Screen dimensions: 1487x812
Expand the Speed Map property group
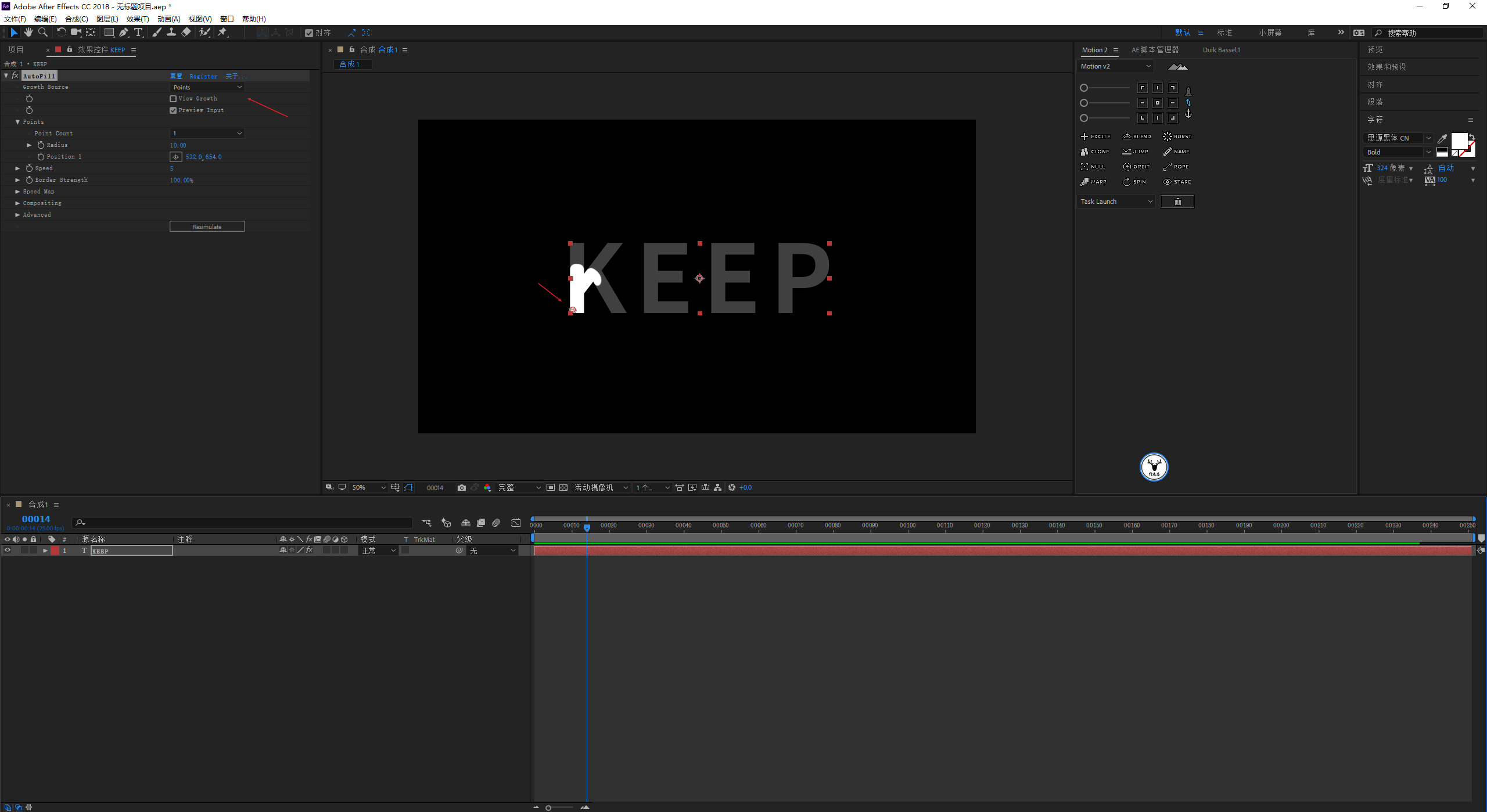17,192
